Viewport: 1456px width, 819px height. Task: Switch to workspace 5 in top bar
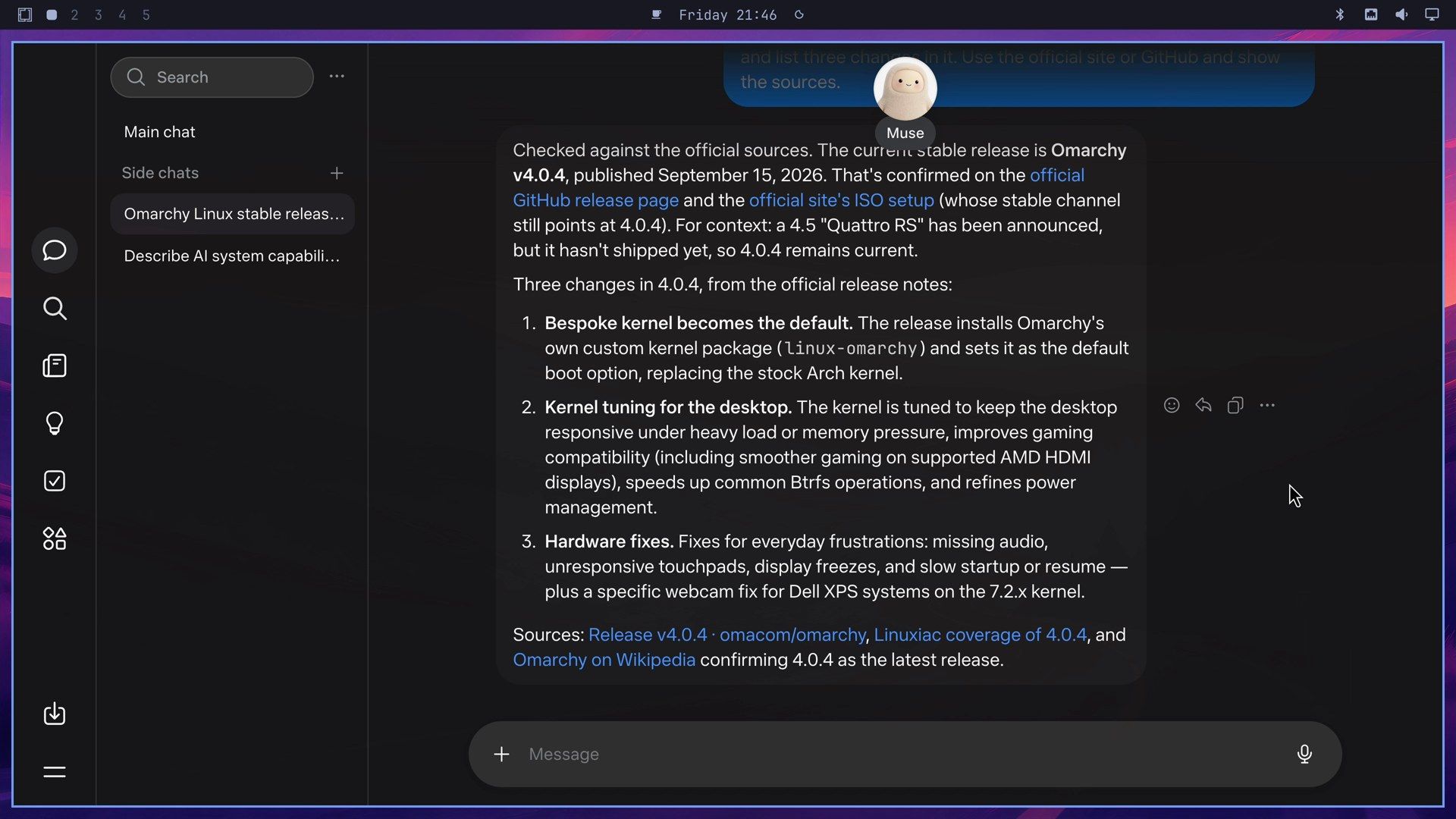click(x=146, y=15)
